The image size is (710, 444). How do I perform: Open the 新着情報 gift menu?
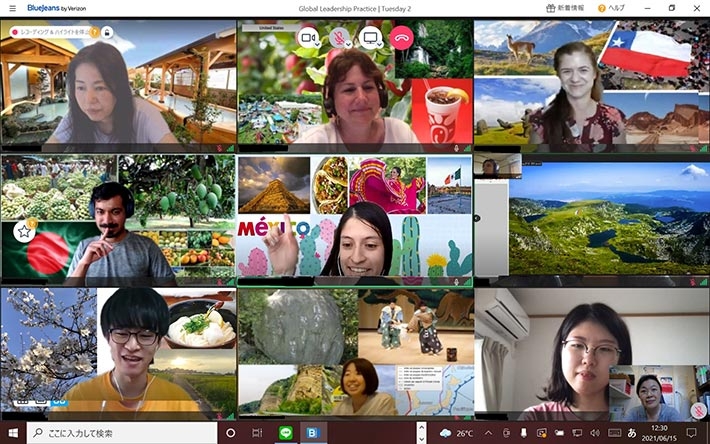(567, 8)
